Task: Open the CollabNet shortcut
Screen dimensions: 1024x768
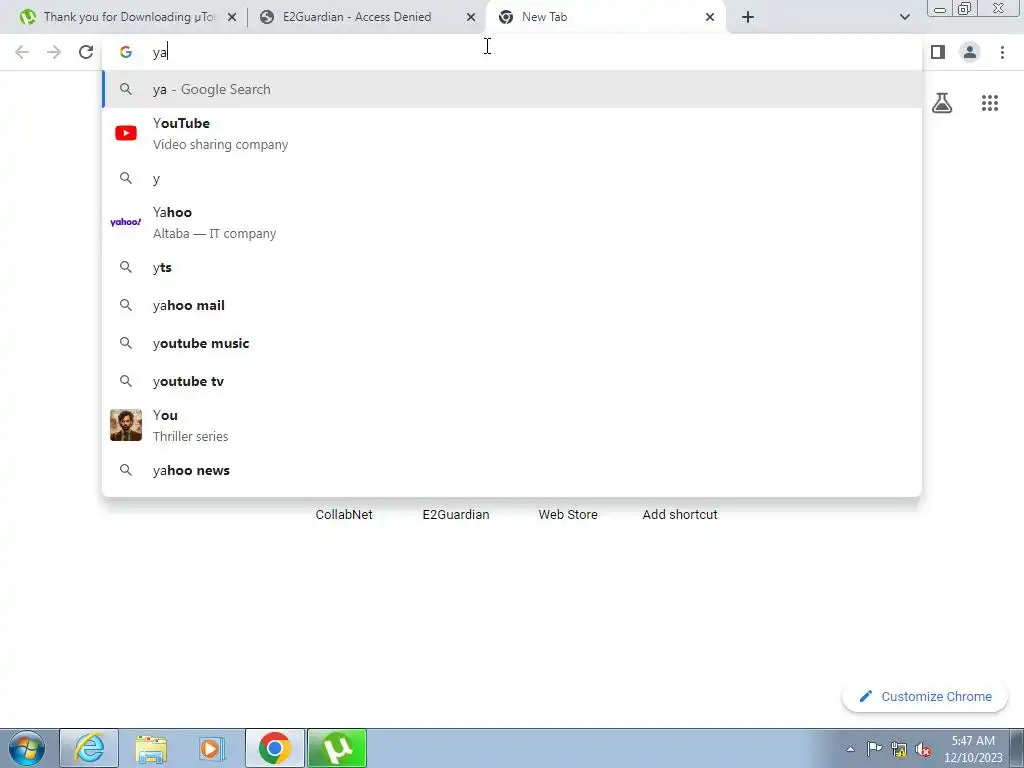Action: coord(344,515)
